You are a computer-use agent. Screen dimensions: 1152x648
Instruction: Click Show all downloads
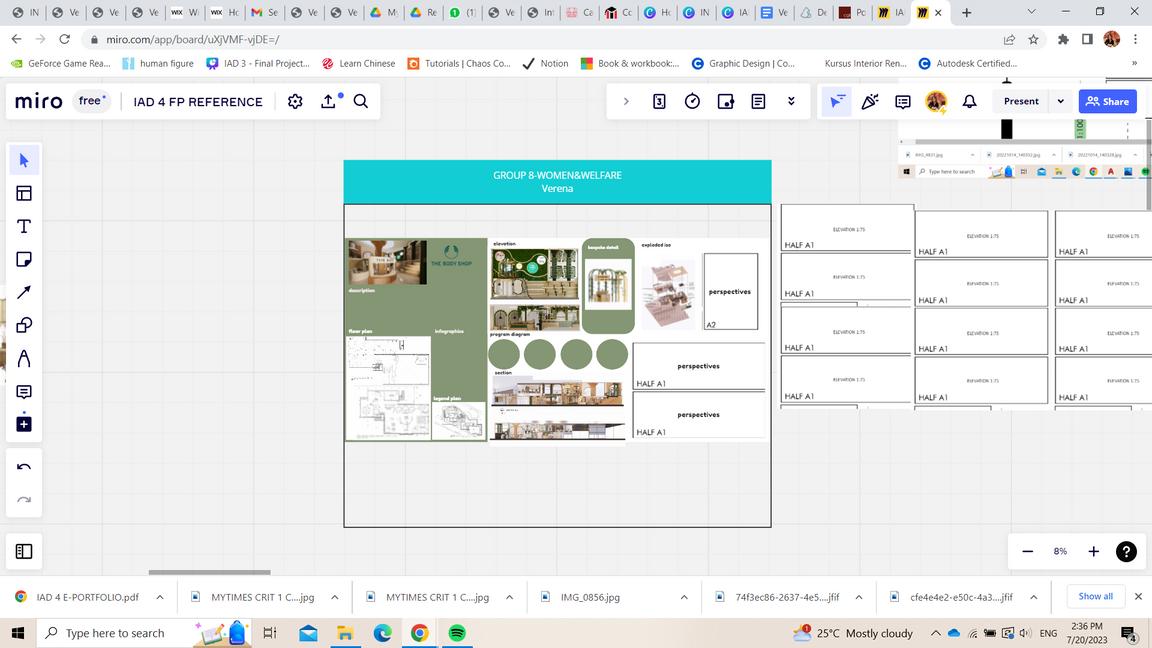1095,596
